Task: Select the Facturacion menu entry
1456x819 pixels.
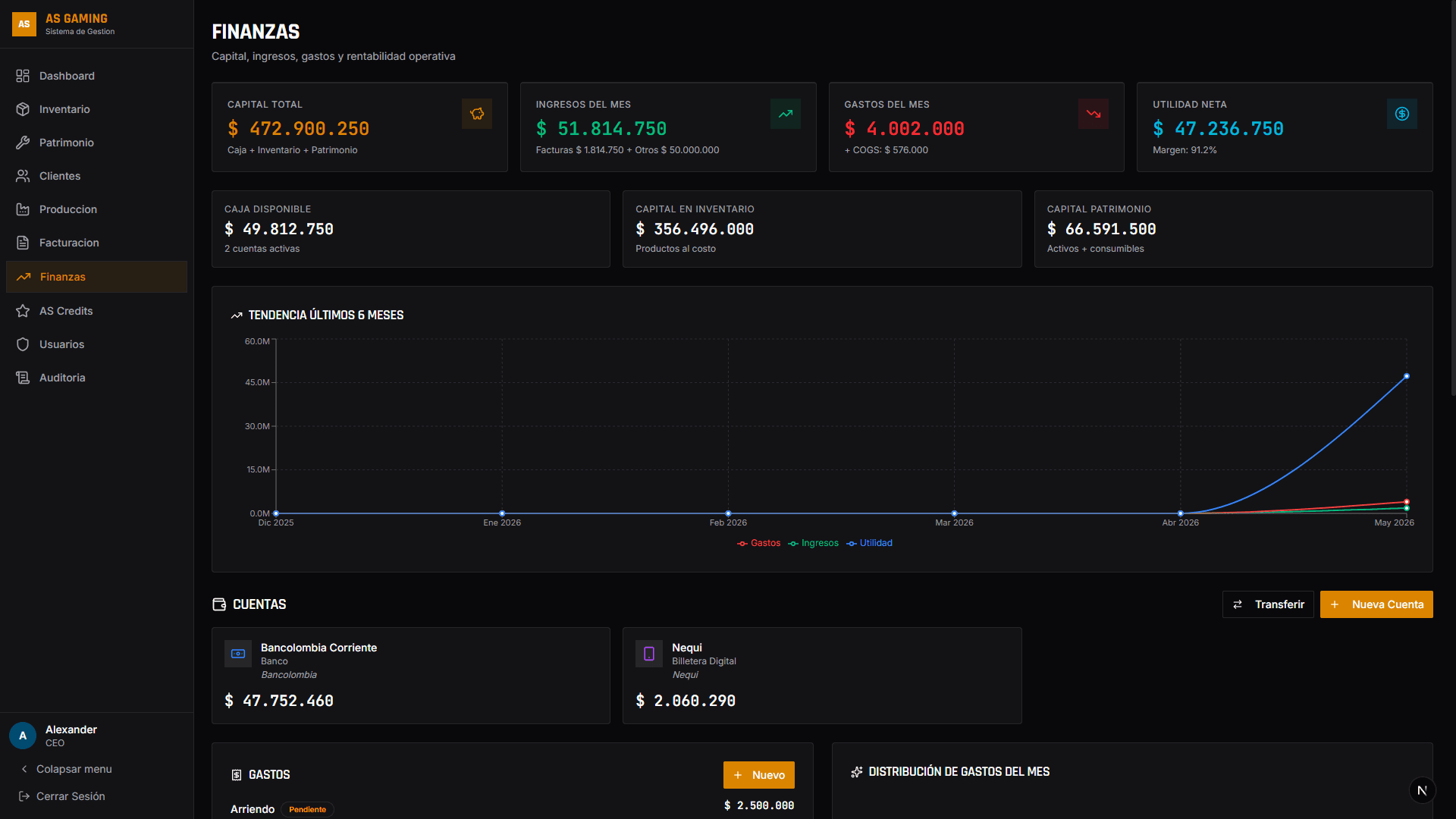Action: click(96, 243)
